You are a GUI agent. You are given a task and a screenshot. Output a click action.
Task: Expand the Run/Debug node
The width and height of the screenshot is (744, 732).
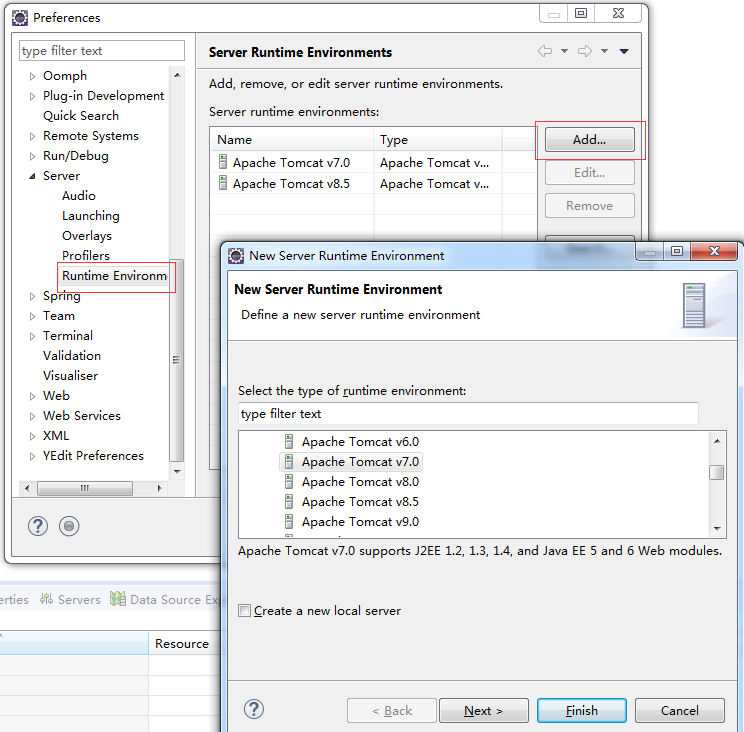point(32,156)
